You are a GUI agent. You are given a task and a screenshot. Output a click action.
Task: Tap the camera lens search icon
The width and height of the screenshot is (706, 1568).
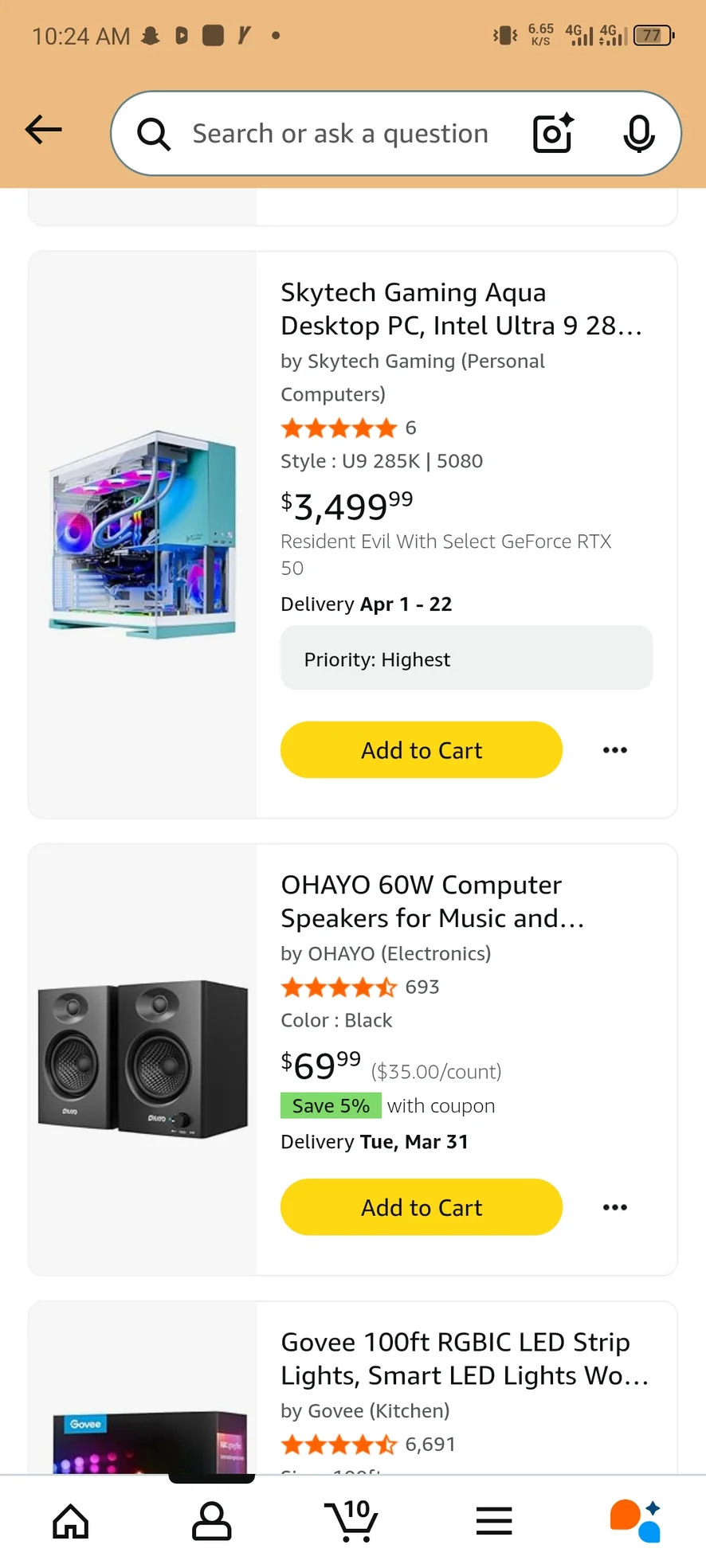[553, 133]
